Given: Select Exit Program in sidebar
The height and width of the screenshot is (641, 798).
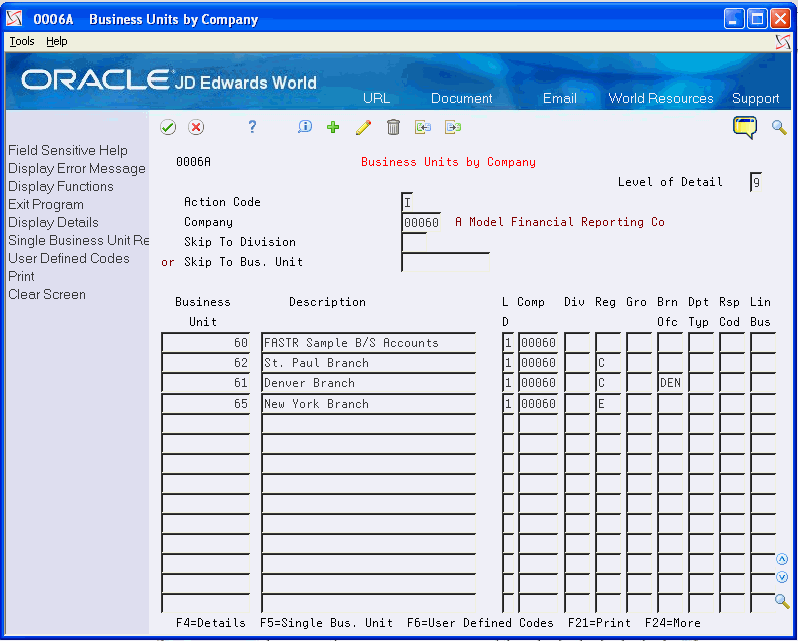Looking at the screenshot, I should (x=46, y=205).
